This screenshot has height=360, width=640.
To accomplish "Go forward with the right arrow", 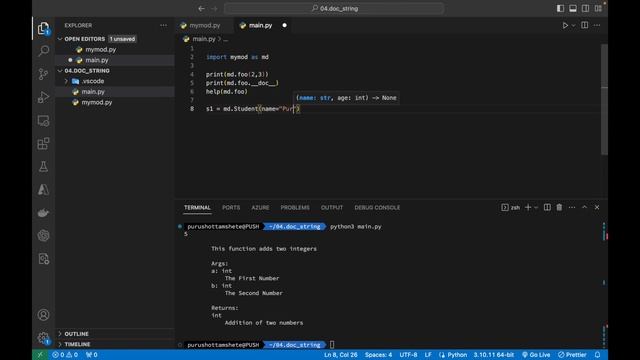I will coord(215,8).
